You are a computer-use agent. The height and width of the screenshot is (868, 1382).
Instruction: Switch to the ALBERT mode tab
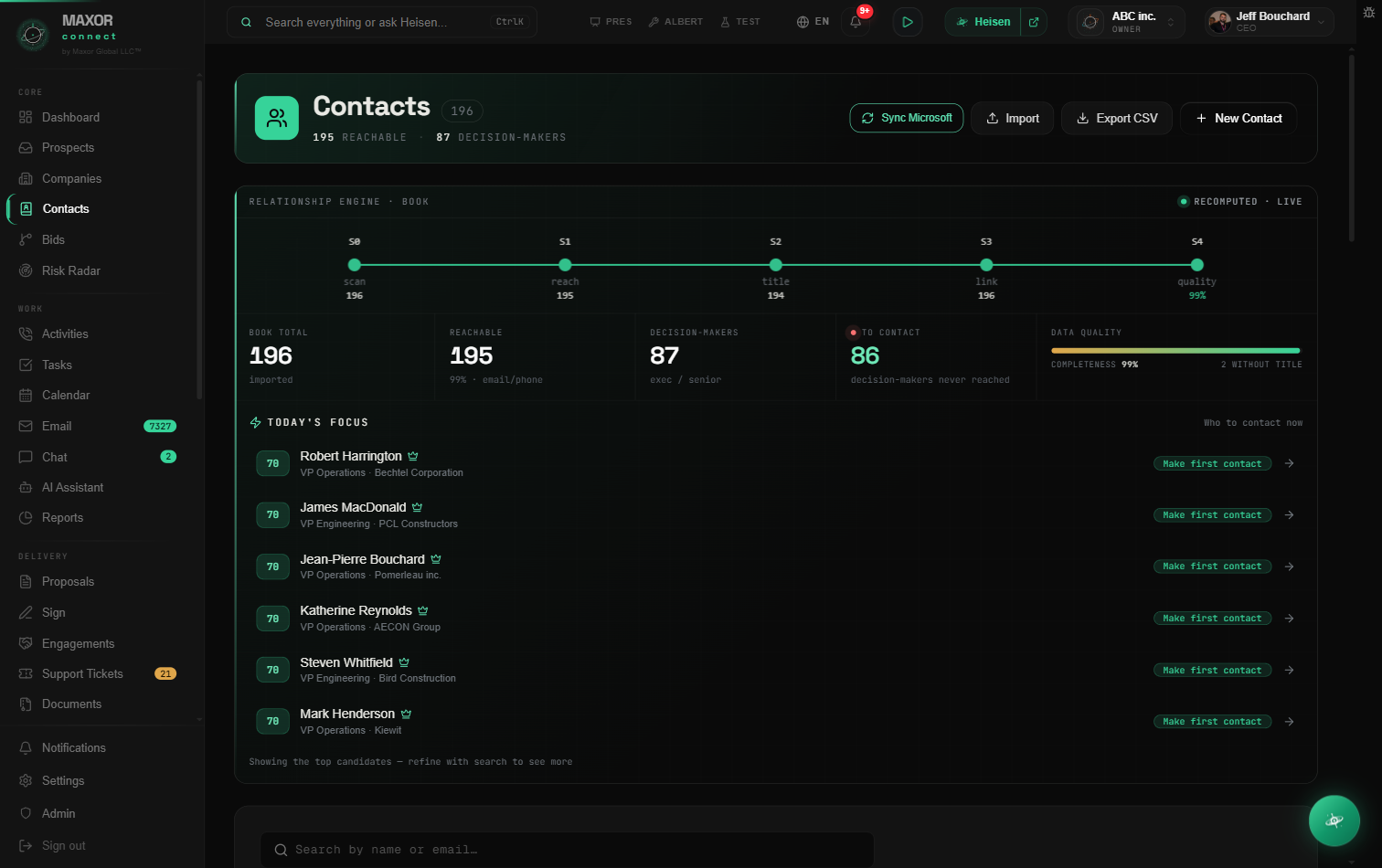point(675,22)
